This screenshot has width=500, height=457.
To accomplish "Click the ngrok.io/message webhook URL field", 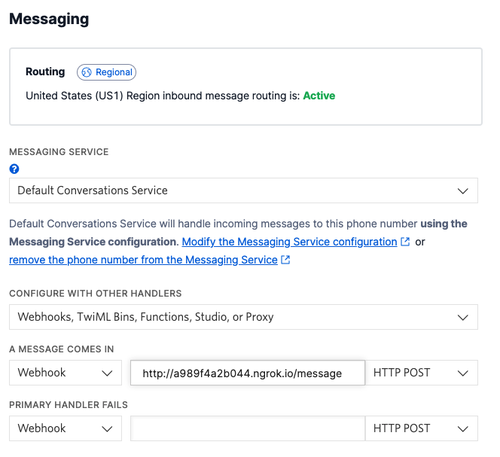I will [x=248, y=373].
